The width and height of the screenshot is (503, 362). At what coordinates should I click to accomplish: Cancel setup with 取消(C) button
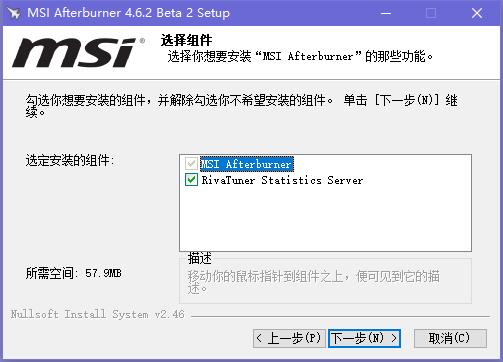point(450,338)
